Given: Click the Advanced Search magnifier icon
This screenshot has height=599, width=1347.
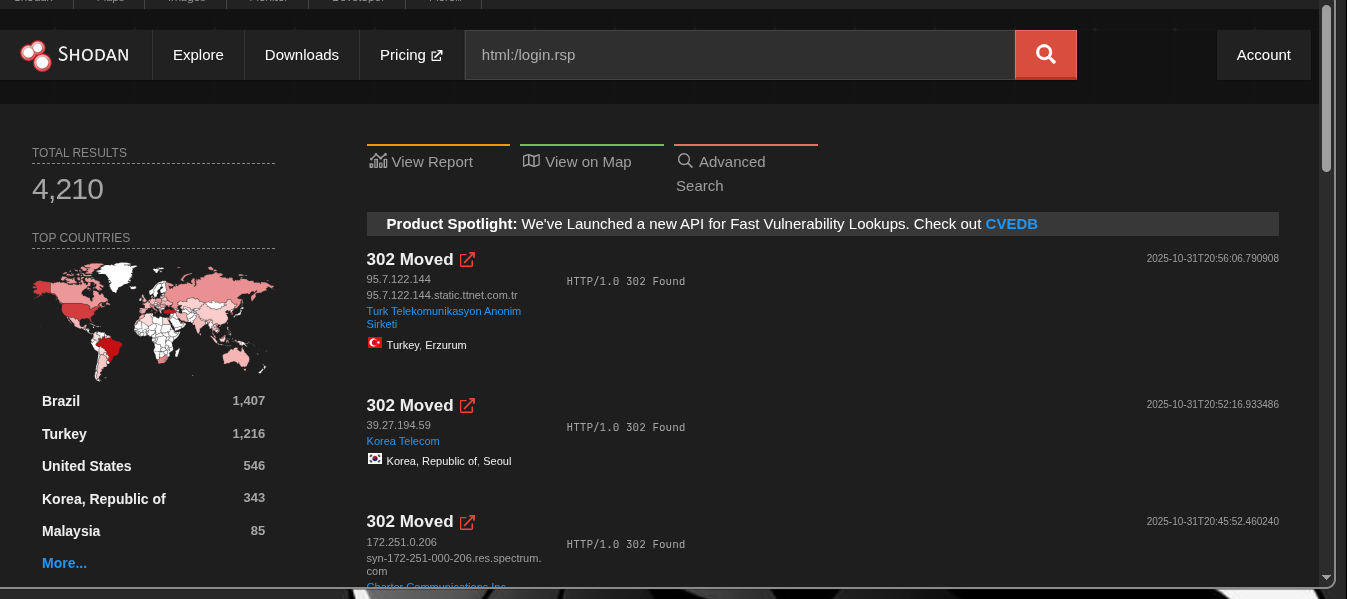Looking at the screenshot, I should pyautogui.click(x=685, y=161).
